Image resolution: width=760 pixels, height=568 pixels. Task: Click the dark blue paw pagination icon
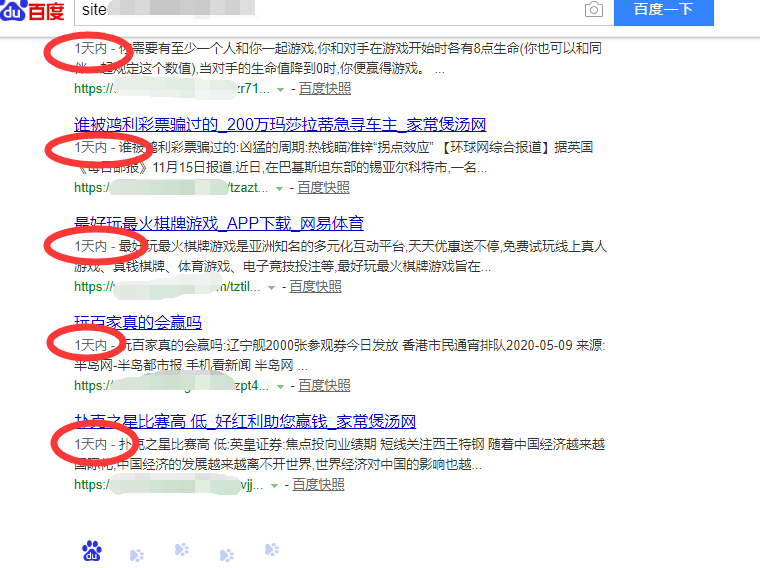click(x=92, y=550)
